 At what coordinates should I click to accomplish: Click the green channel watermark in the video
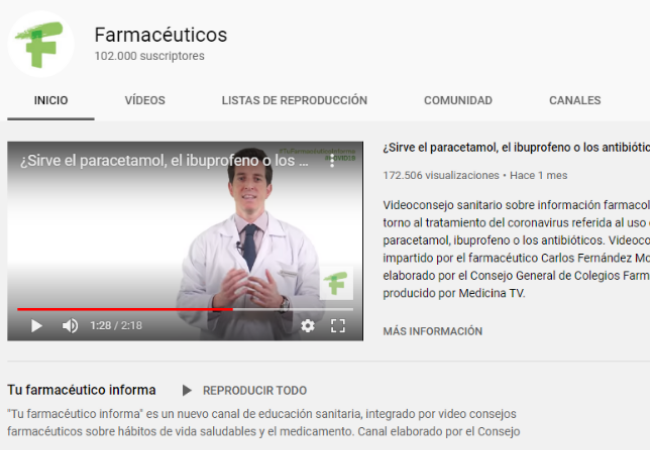tap(335, 283)
